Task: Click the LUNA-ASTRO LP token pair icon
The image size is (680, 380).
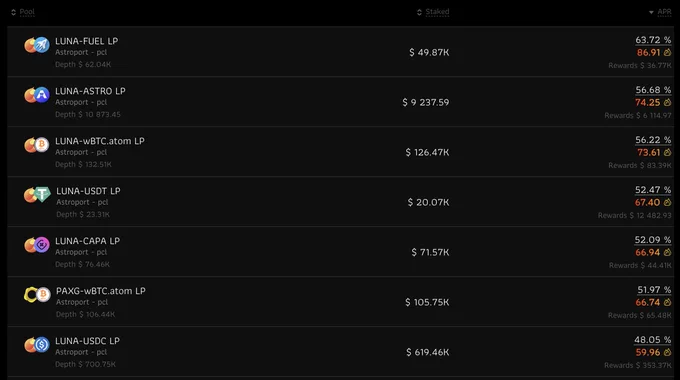Action: click(x=37, y=95)
